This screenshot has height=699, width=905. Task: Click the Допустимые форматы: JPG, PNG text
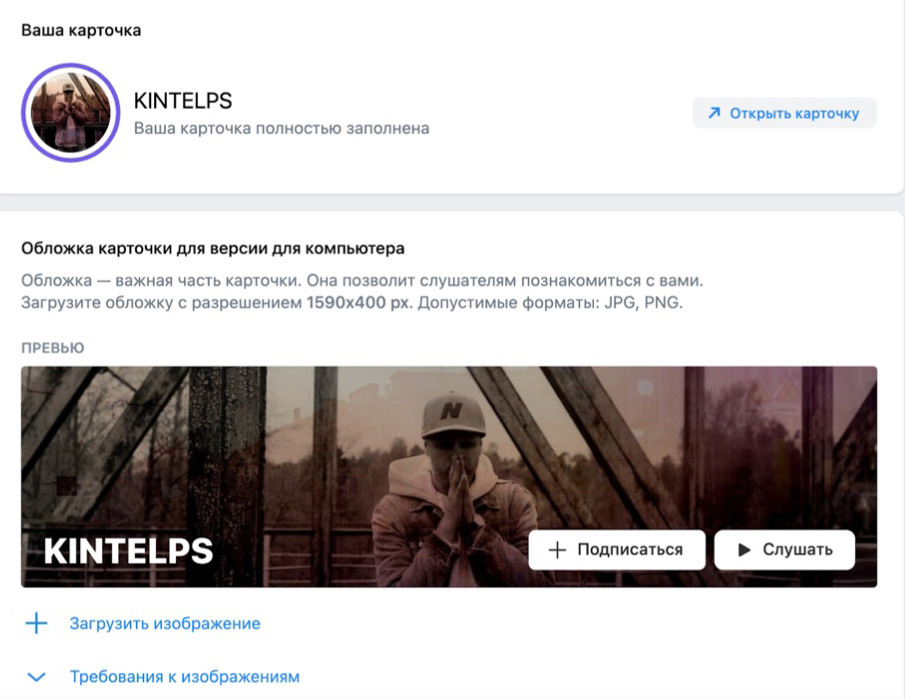tap(550, 302)
